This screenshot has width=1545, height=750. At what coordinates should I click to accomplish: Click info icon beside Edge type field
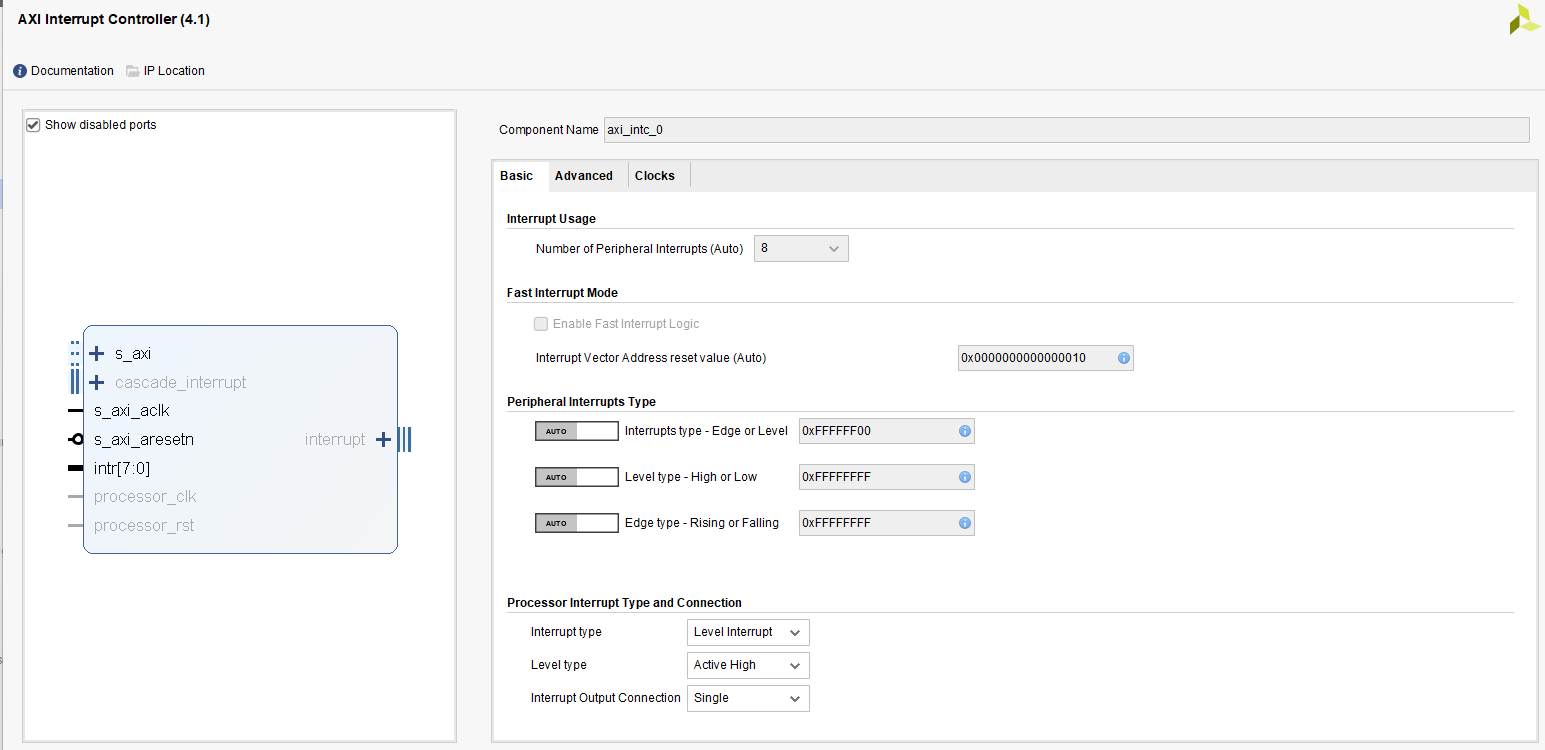[x=963, y=522]
